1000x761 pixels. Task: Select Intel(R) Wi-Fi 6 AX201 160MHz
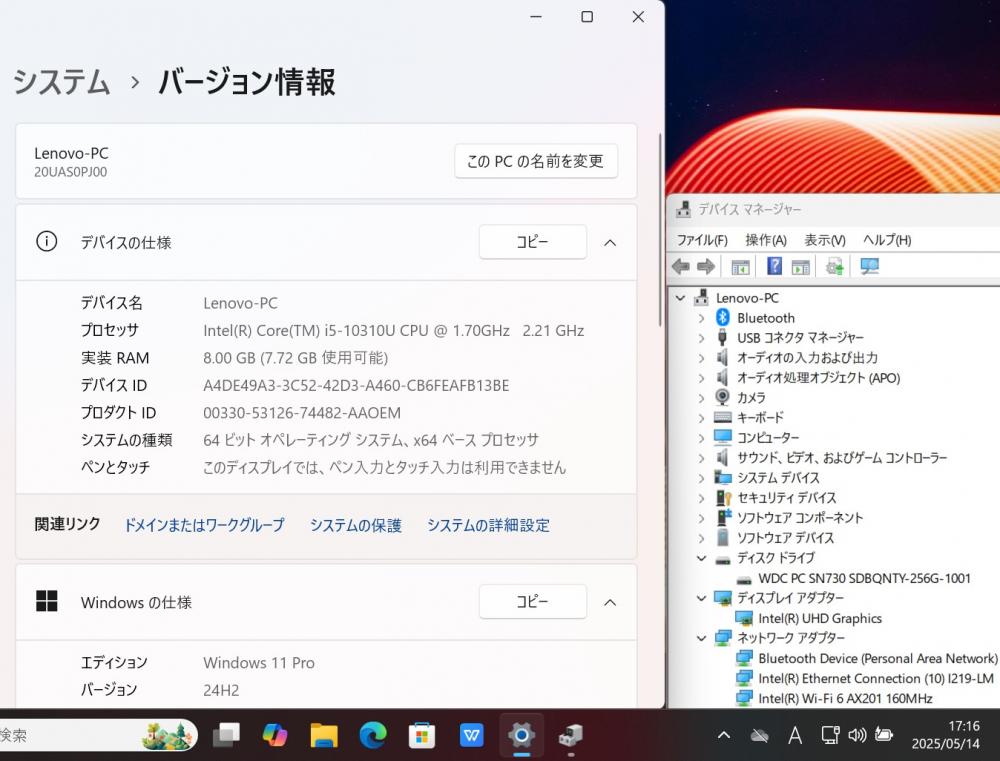click(x=845, y=698)
